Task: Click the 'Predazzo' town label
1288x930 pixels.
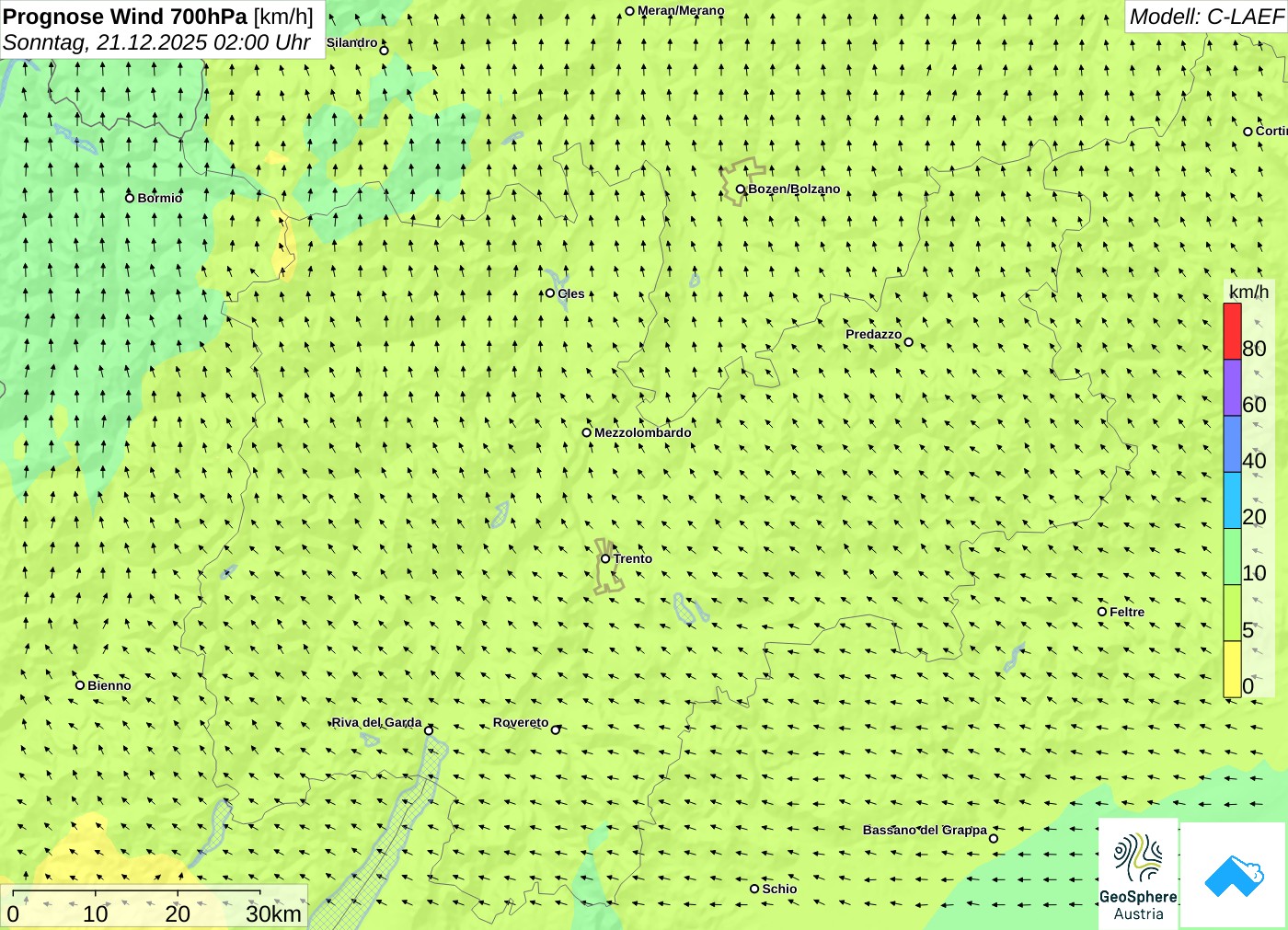Action: pyautogui.click(x=874, y=334)
